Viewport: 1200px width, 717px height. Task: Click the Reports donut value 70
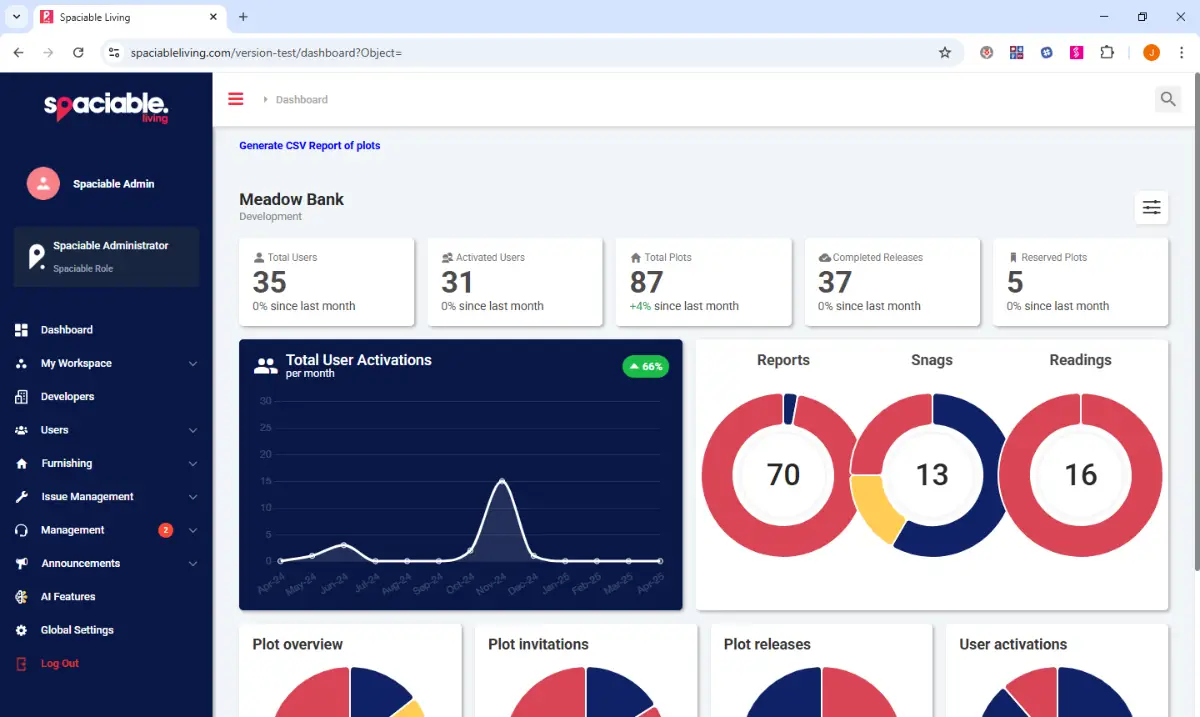[x=783, y=475]
